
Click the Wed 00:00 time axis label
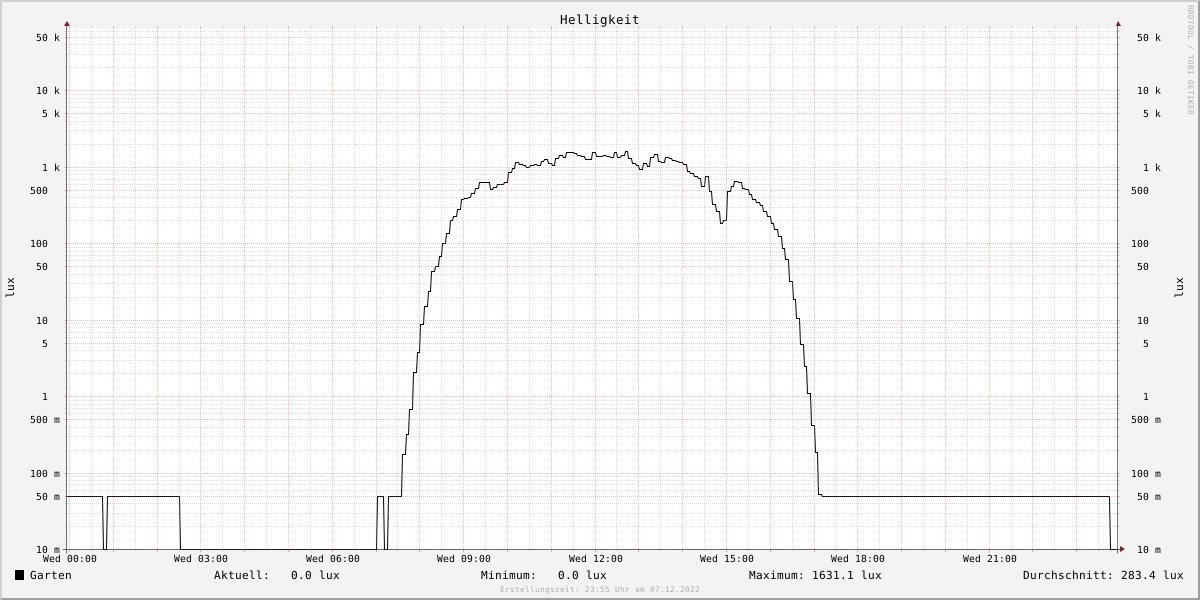pos(70,559)
